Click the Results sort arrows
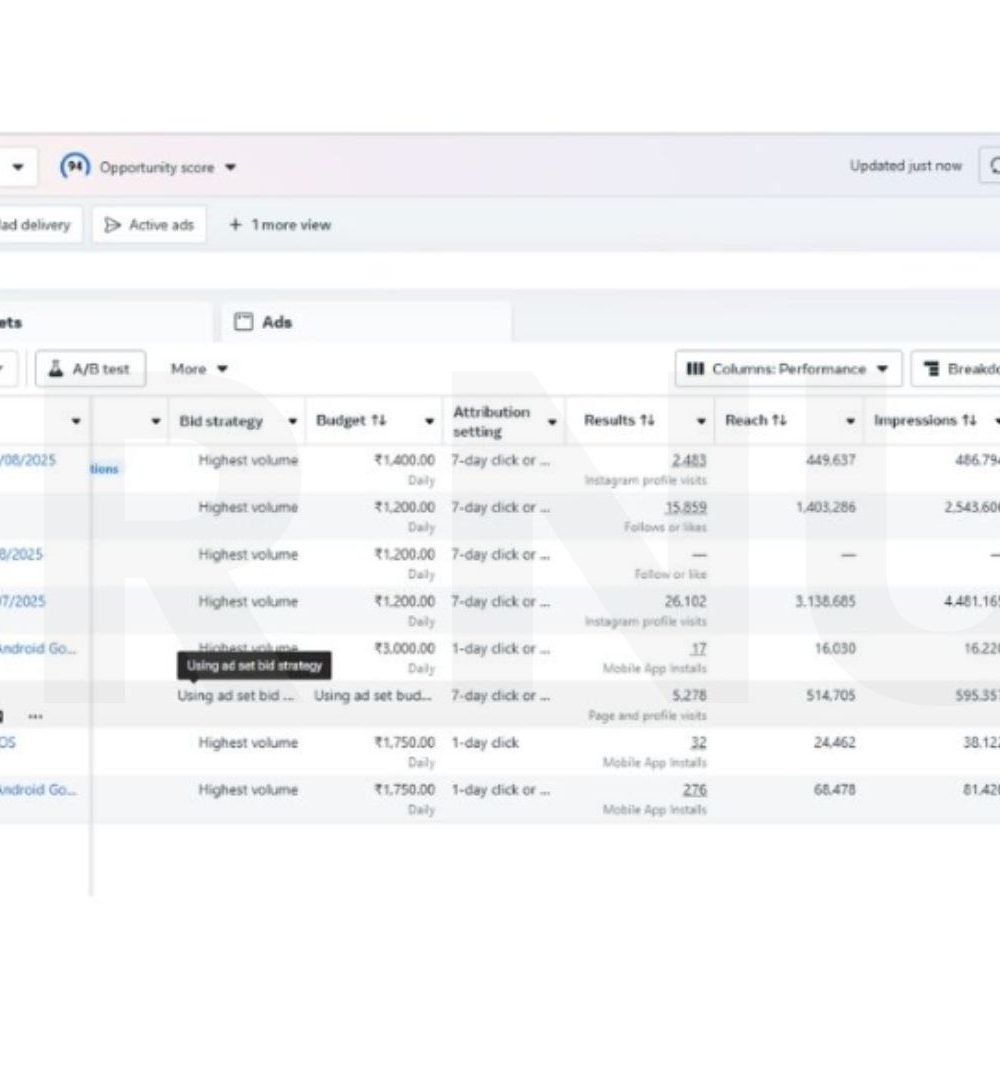 point(647,420)
